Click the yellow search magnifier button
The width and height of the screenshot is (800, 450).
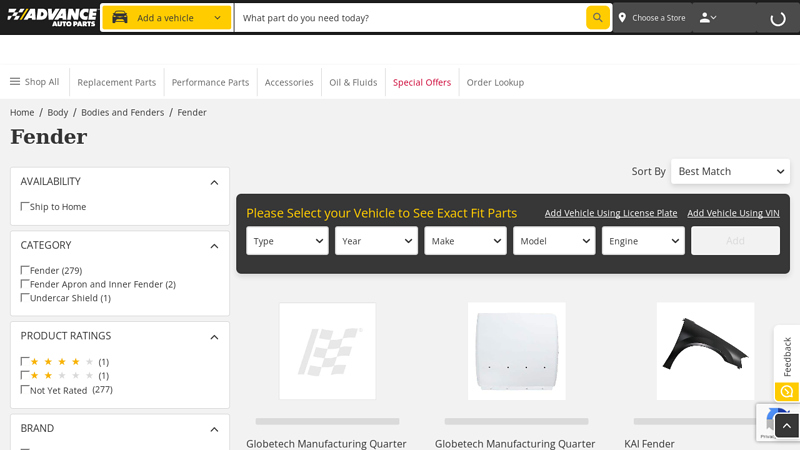click(x=597, y=18)
